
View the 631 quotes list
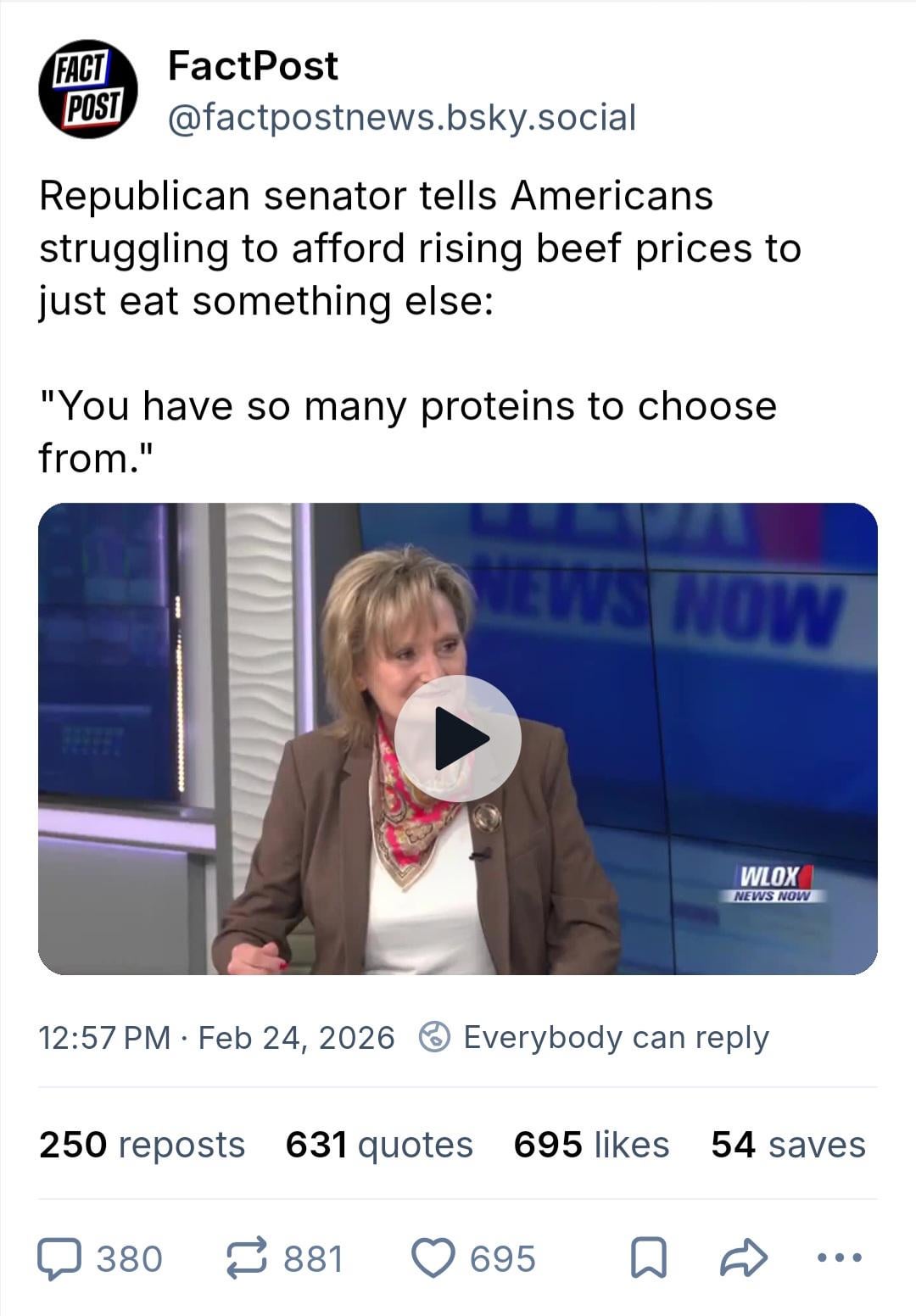(x=379, y=1145)
